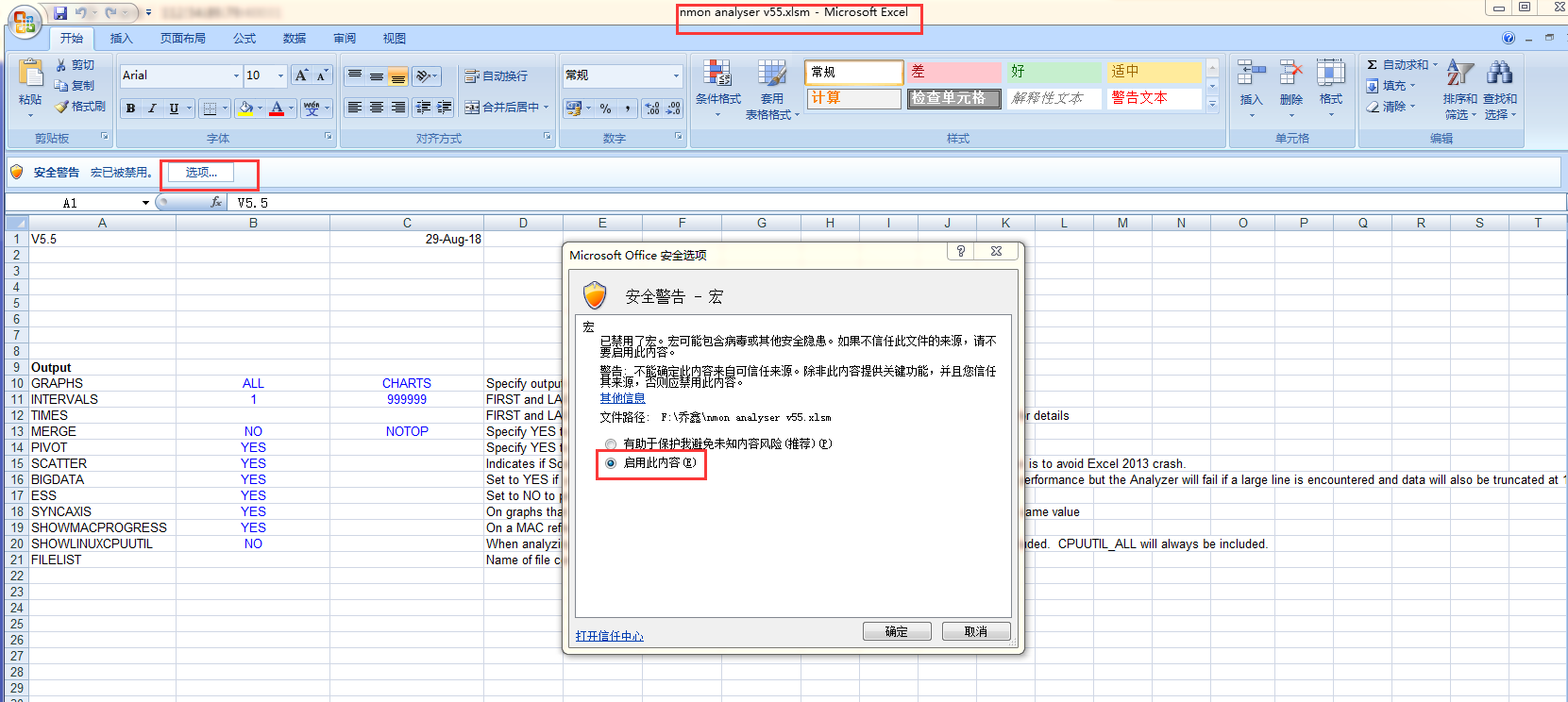Align text left in the cell

pos(355,108)
